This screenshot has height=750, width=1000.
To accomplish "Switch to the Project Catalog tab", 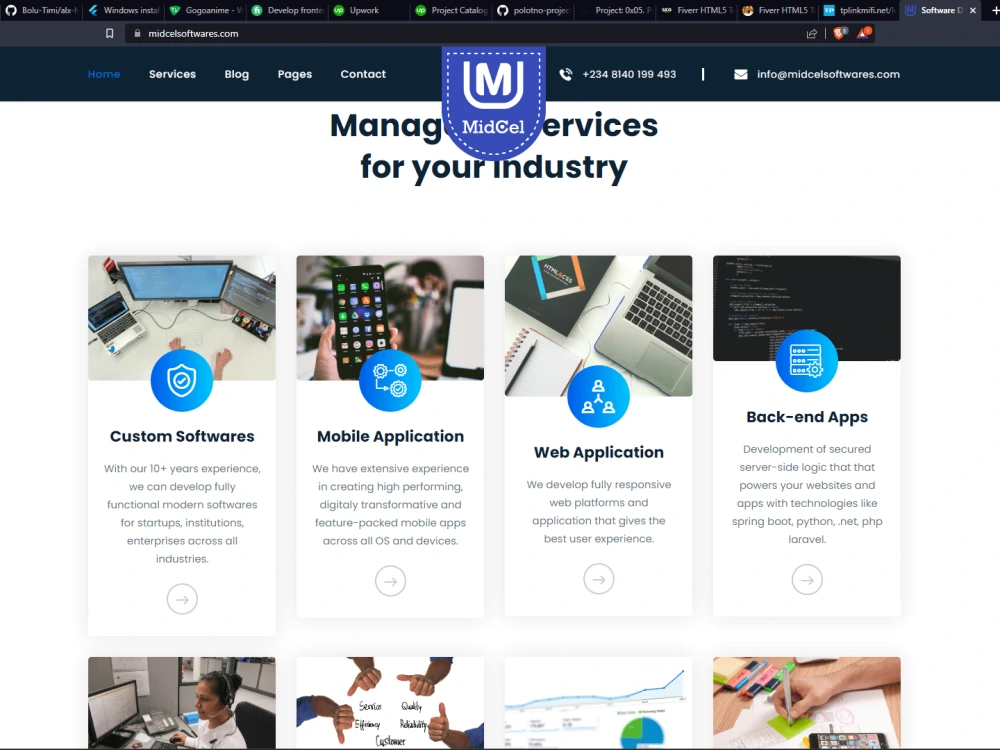I will (x=451, y=10).
